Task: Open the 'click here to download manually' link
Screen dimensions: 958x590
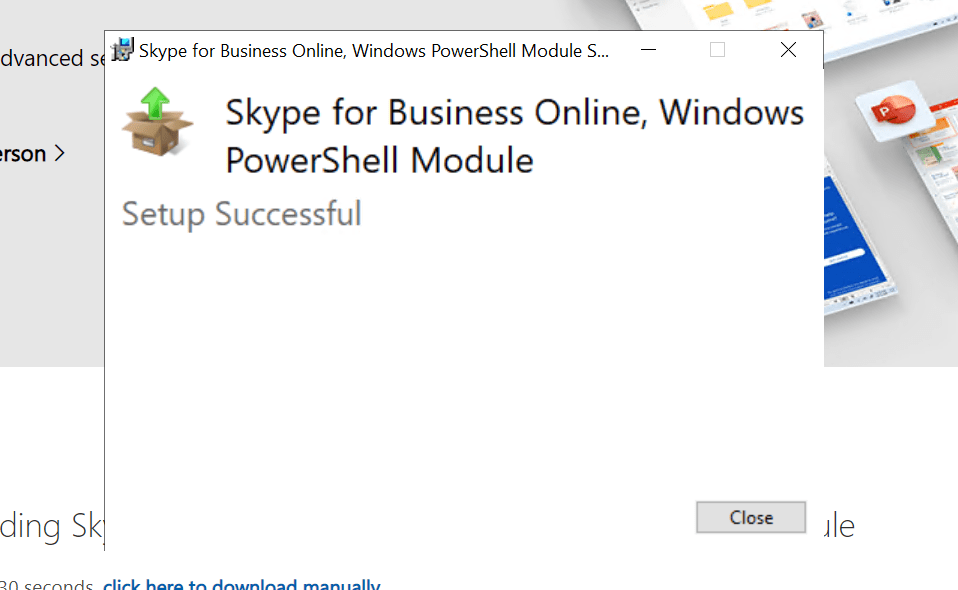Action: [241, 584]
